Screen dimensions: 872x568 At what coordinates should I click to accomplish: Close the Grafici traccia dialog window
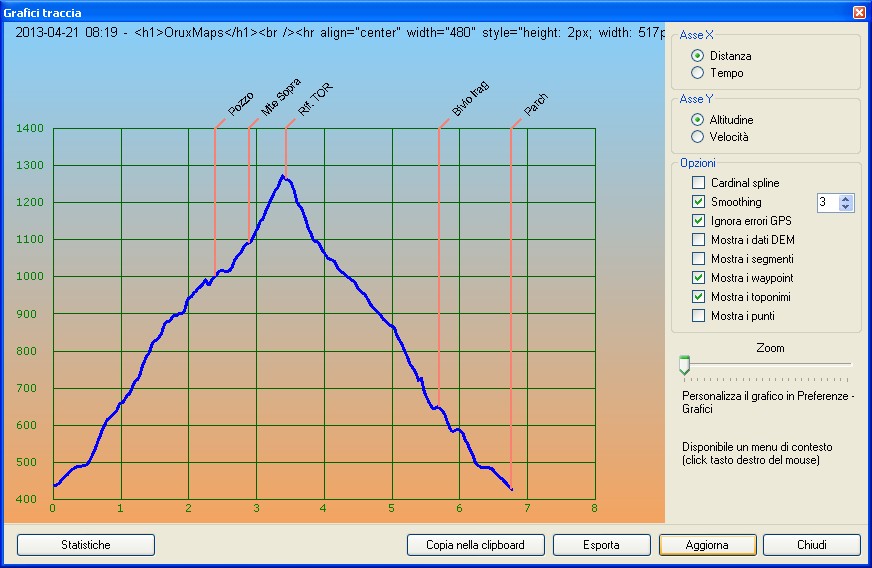(859, 13)
